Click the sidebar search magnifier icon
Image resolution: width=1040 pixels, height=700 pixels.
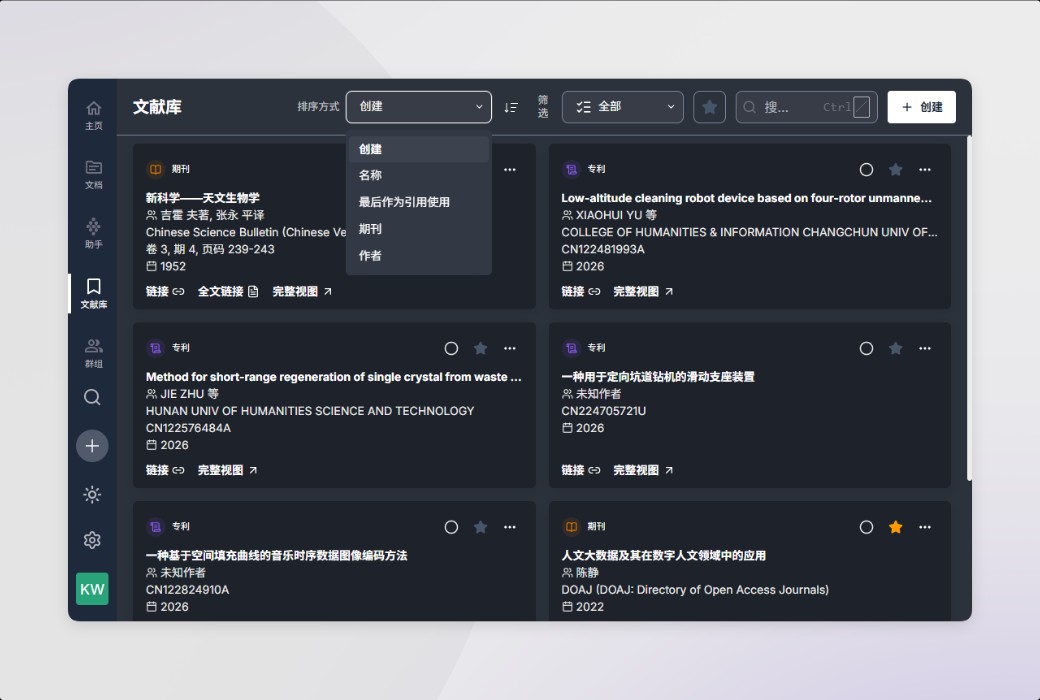pyautogui.click(x=92, y=397)
